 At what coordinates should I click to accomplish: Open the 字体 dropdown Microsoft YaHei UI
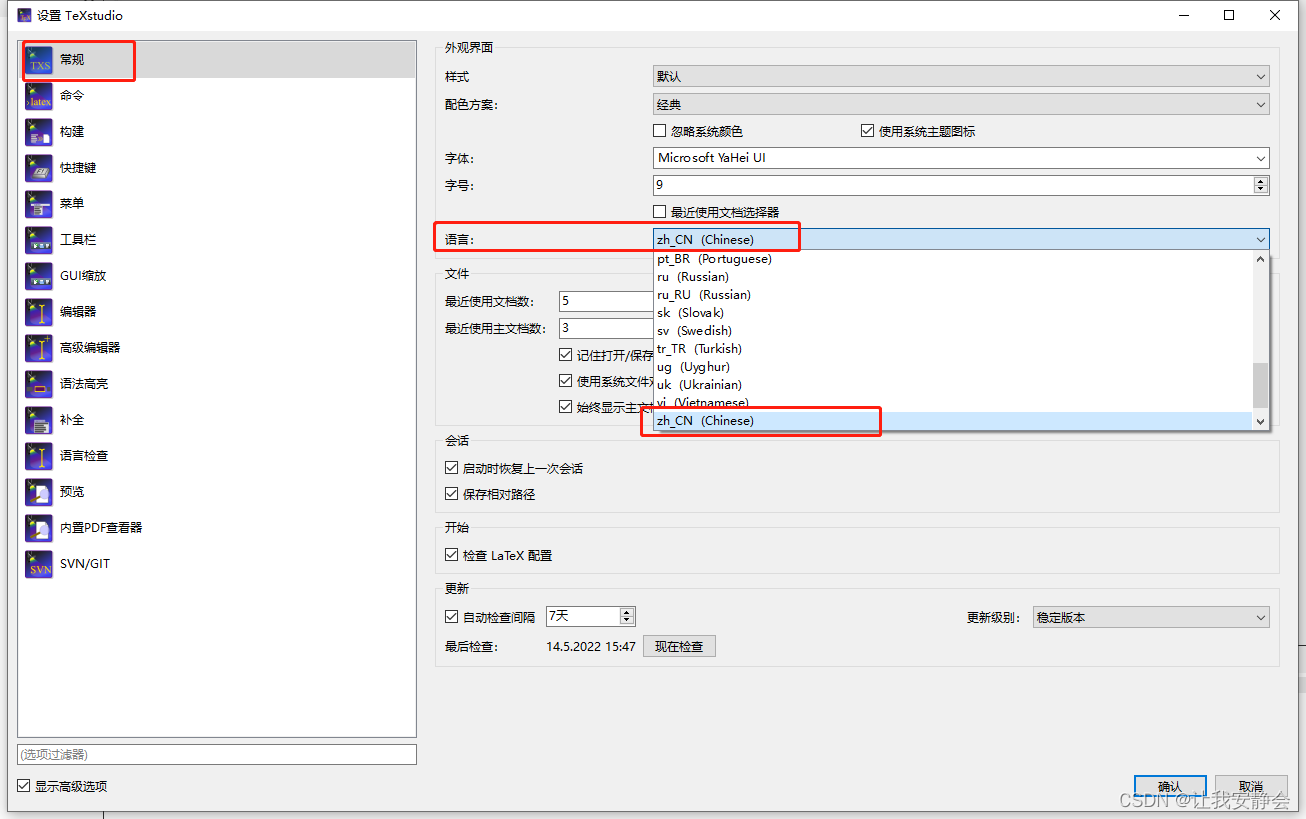961,158
